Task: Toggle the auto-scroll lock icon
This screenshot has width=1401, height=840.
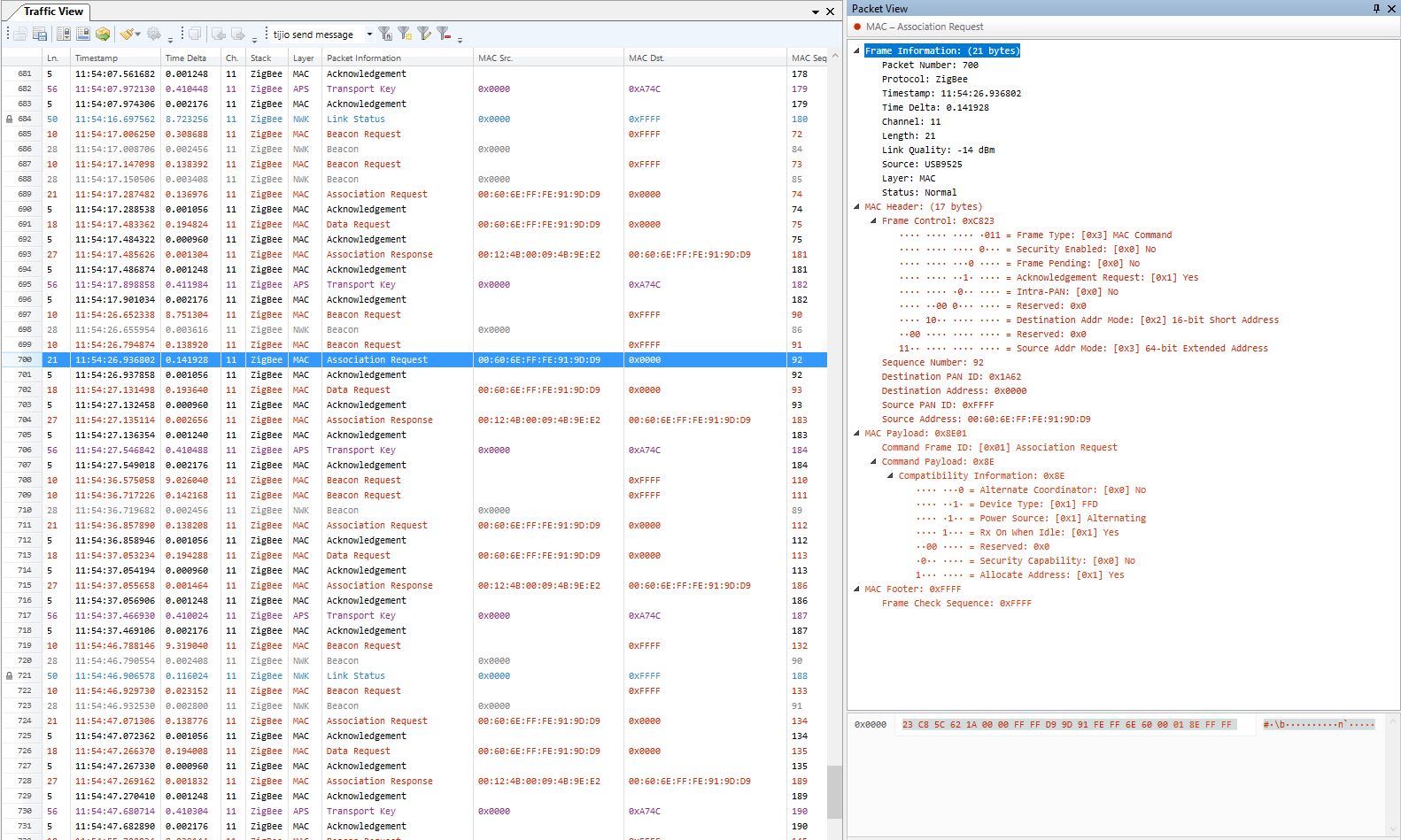Action: click(x=64, y=34)
